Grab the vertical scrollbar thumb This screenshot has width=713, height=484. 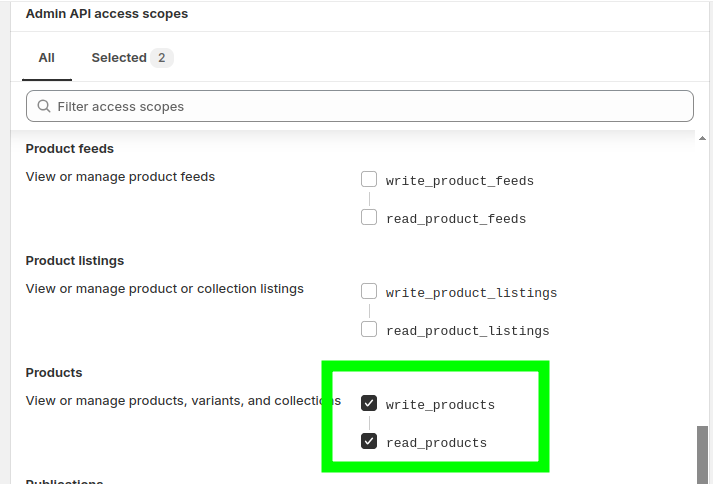pos(703,454)
